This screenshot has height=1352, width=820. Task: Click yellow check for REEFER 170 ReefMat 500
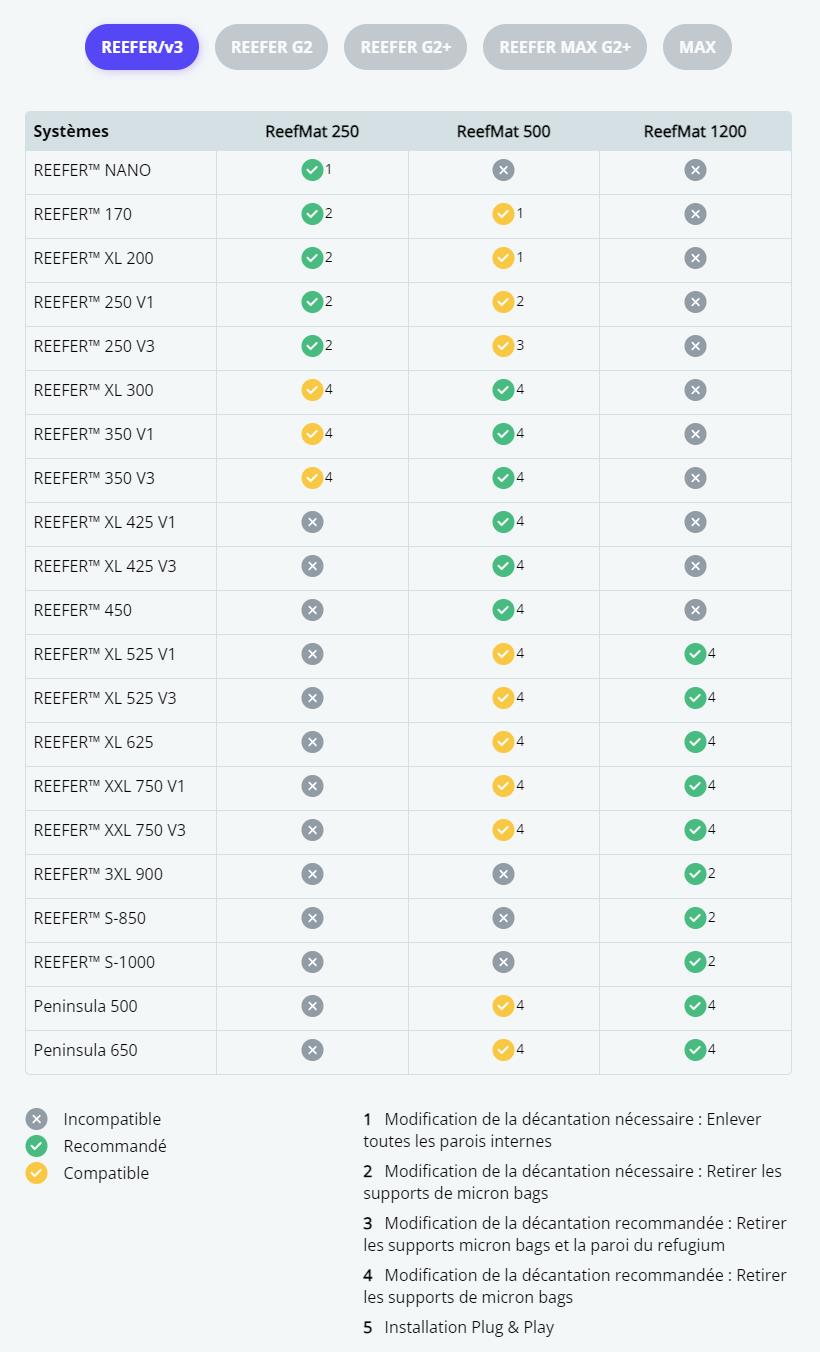pos(503,214)
